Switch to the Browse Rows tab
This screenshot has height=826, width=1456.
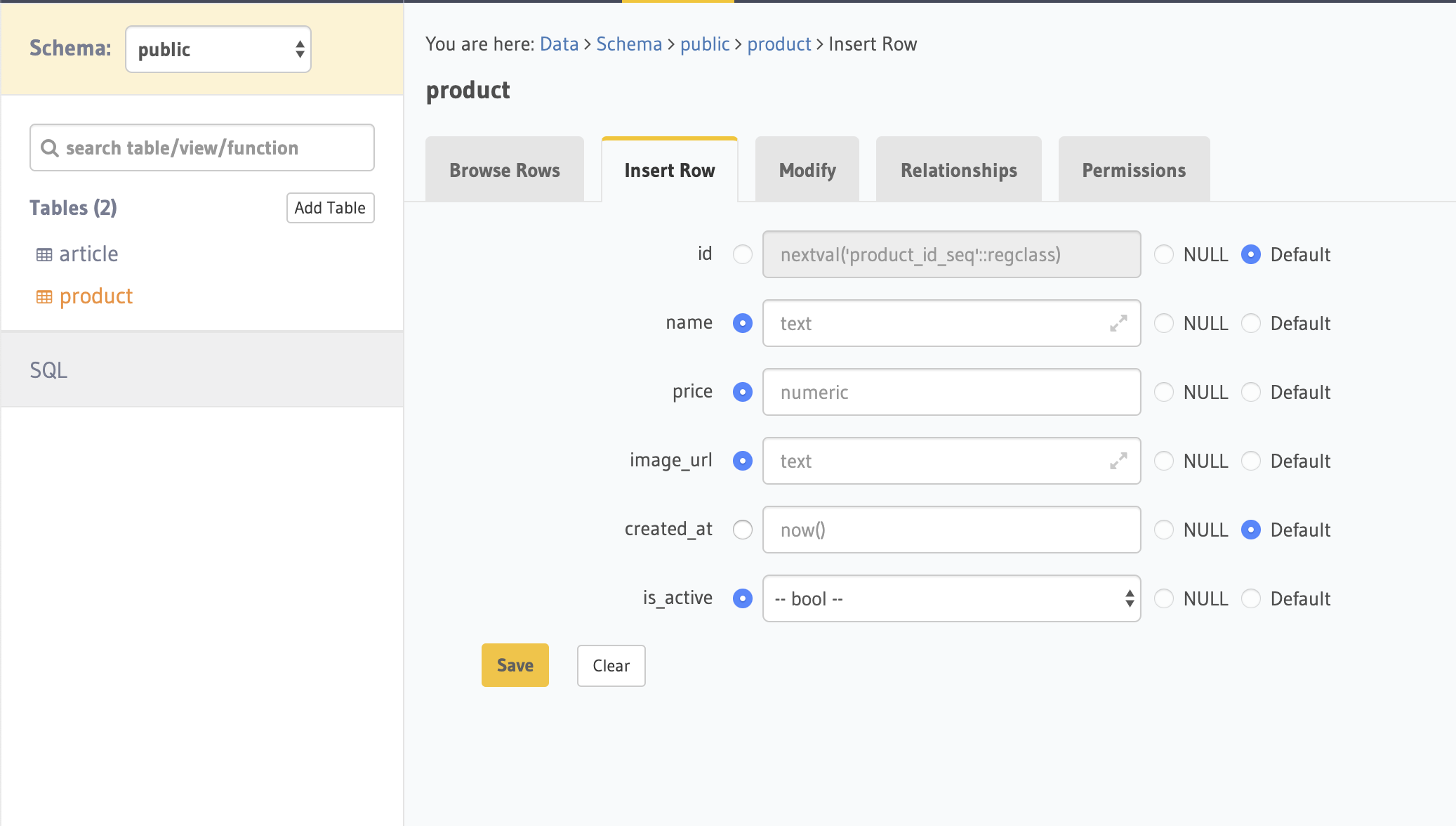coord(505,170)
